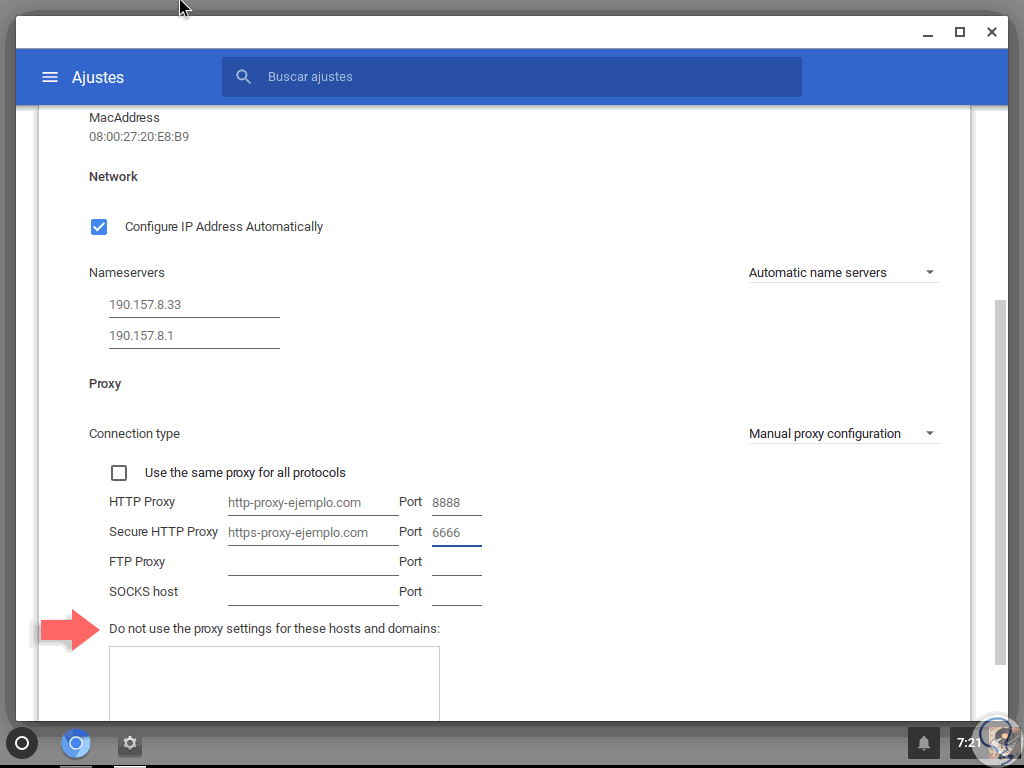Click the search magnifier icon
1024x768 pixels.
(244, 77)
